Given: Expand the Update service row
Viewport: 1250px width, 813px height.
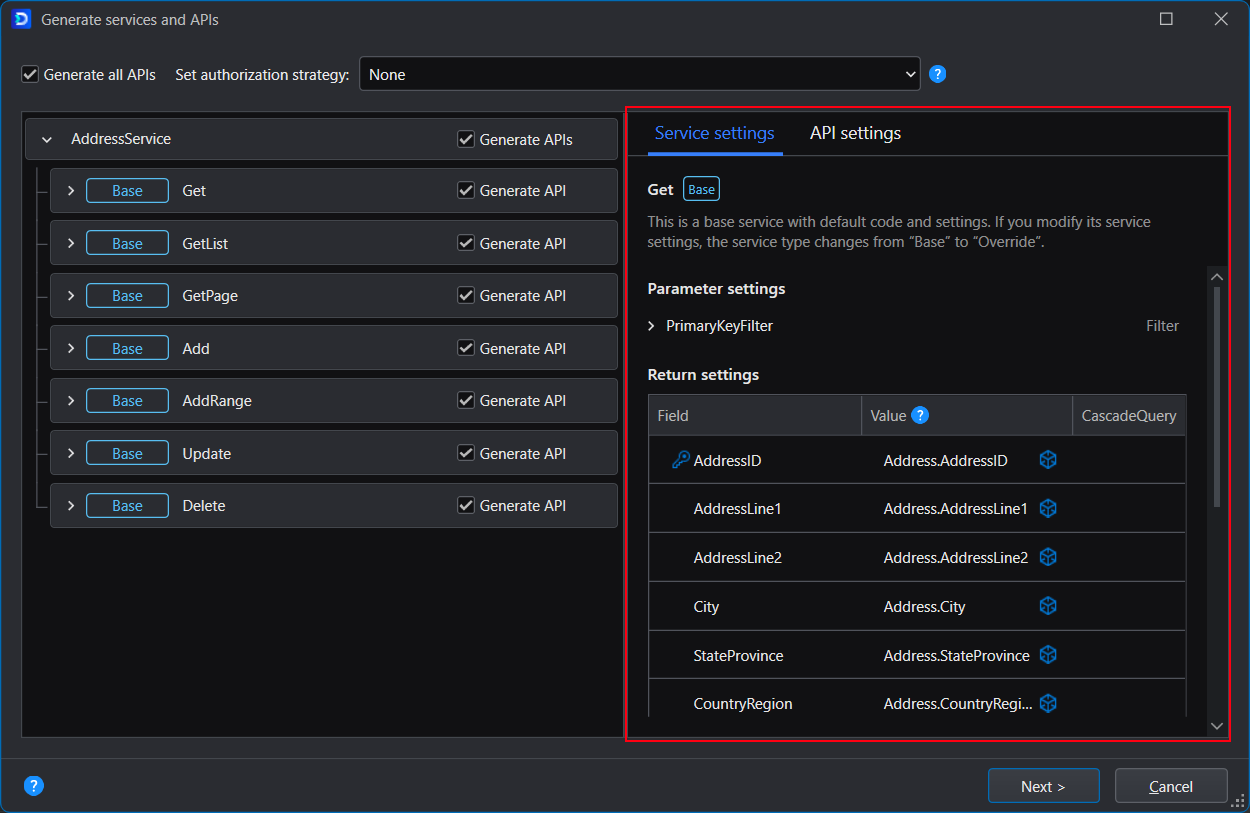Looking at the screenshot, I should (70, 453).
